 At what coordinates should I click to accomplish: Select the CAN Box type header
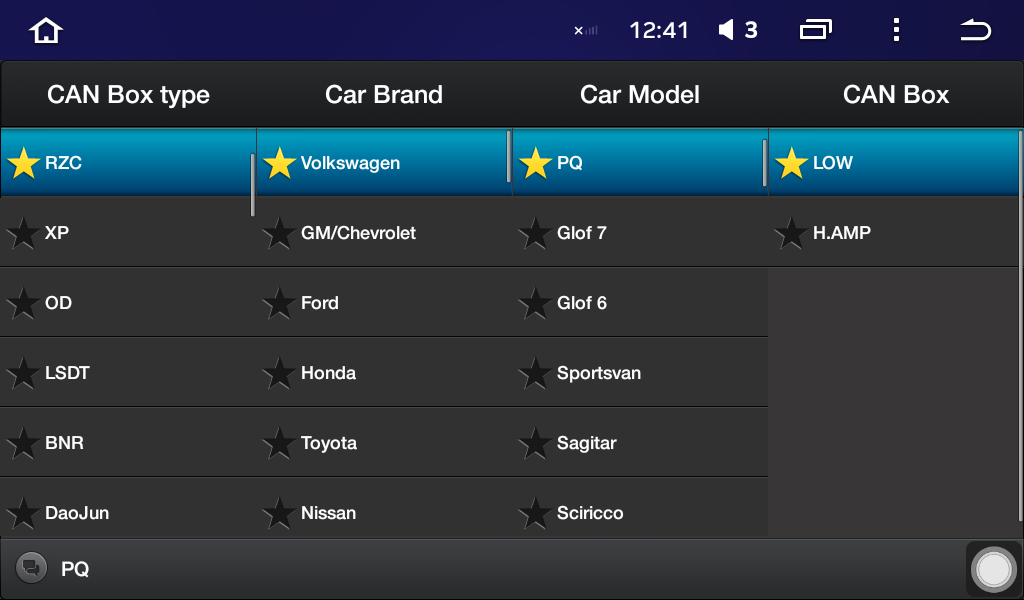tap(129, 95)
